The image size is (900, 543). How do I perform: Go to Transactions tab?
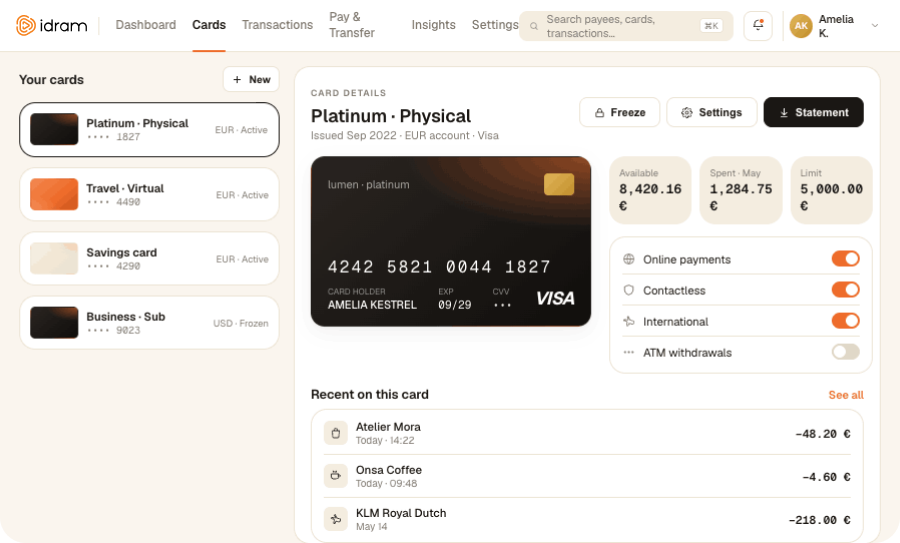277,25
